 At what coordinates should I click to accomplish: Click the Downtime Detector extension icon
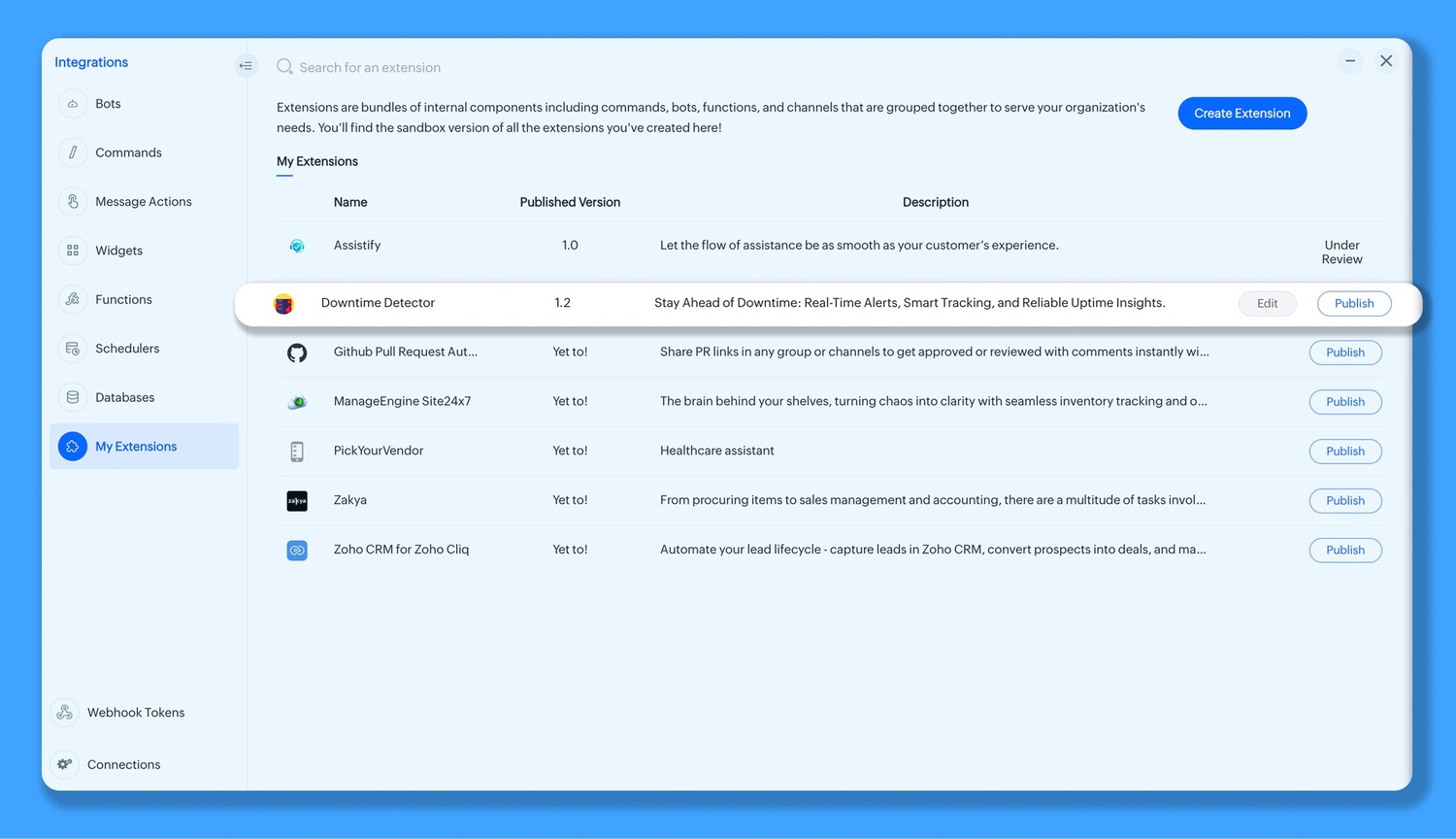tap(283, 304)
